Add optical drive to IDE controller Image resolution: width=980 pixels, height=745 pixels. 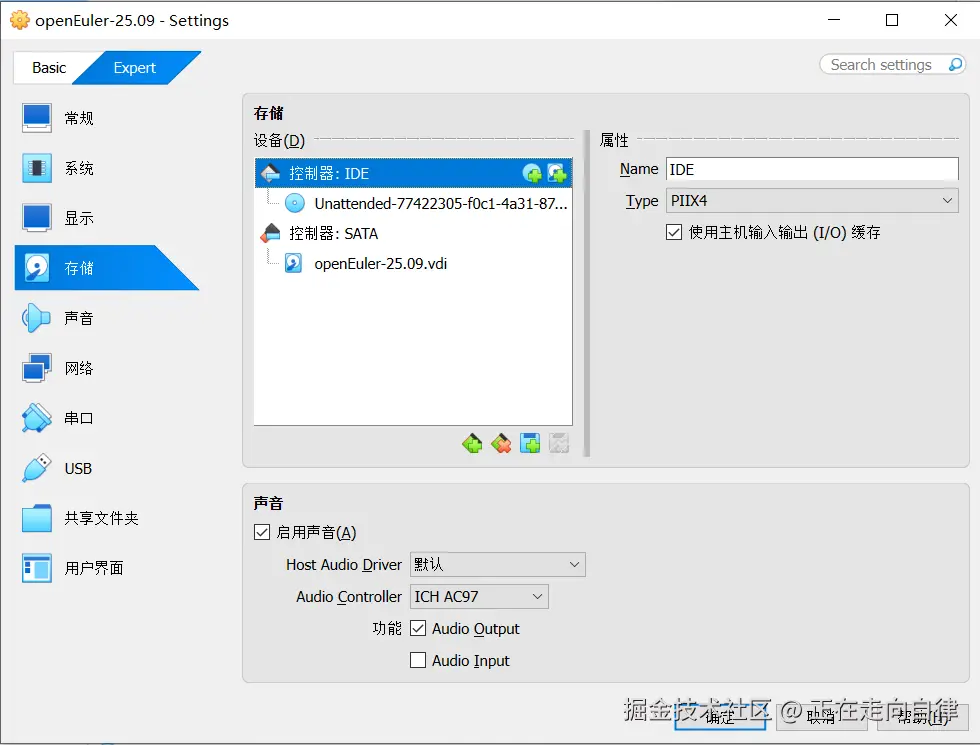[532, 173]
